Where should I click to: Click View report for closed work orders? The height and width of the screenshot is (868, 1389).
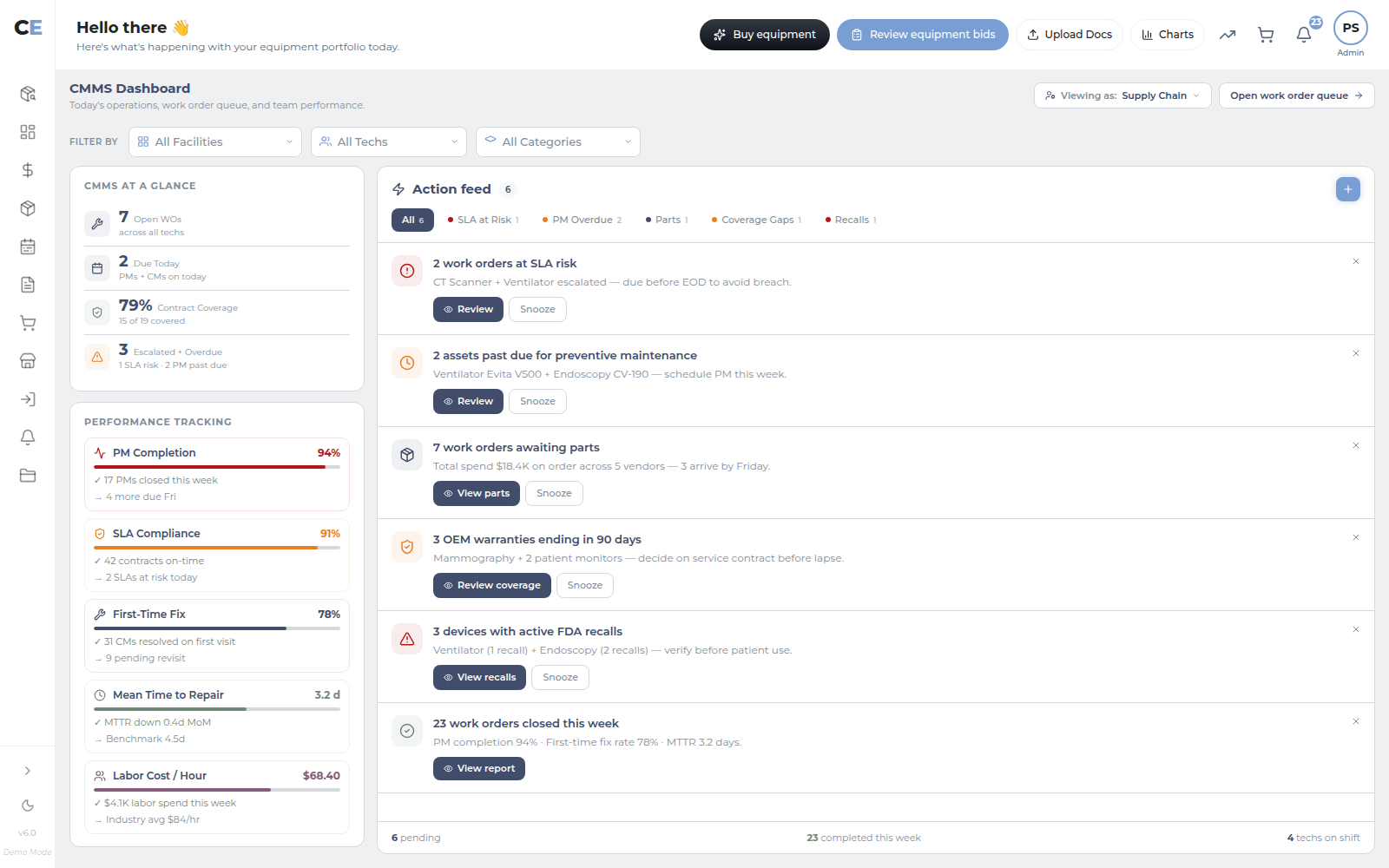(479, 768)
